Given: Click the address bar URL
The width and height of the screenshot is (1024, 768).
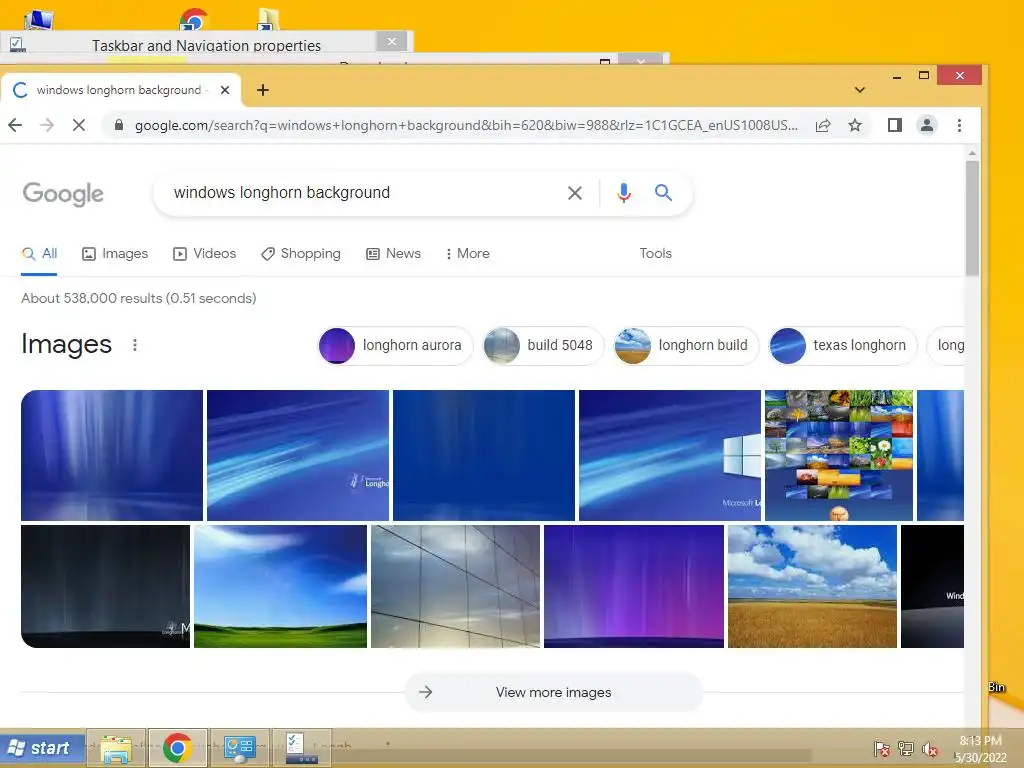Looking at the screenshot, I should [466, 125].
